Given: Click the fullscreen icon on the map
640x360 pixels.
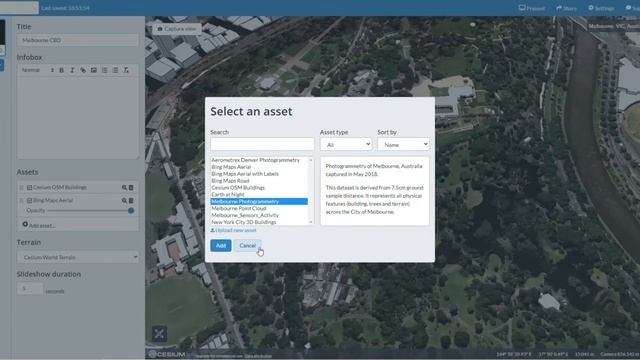Looking at the screenshot, I should 159,334.
